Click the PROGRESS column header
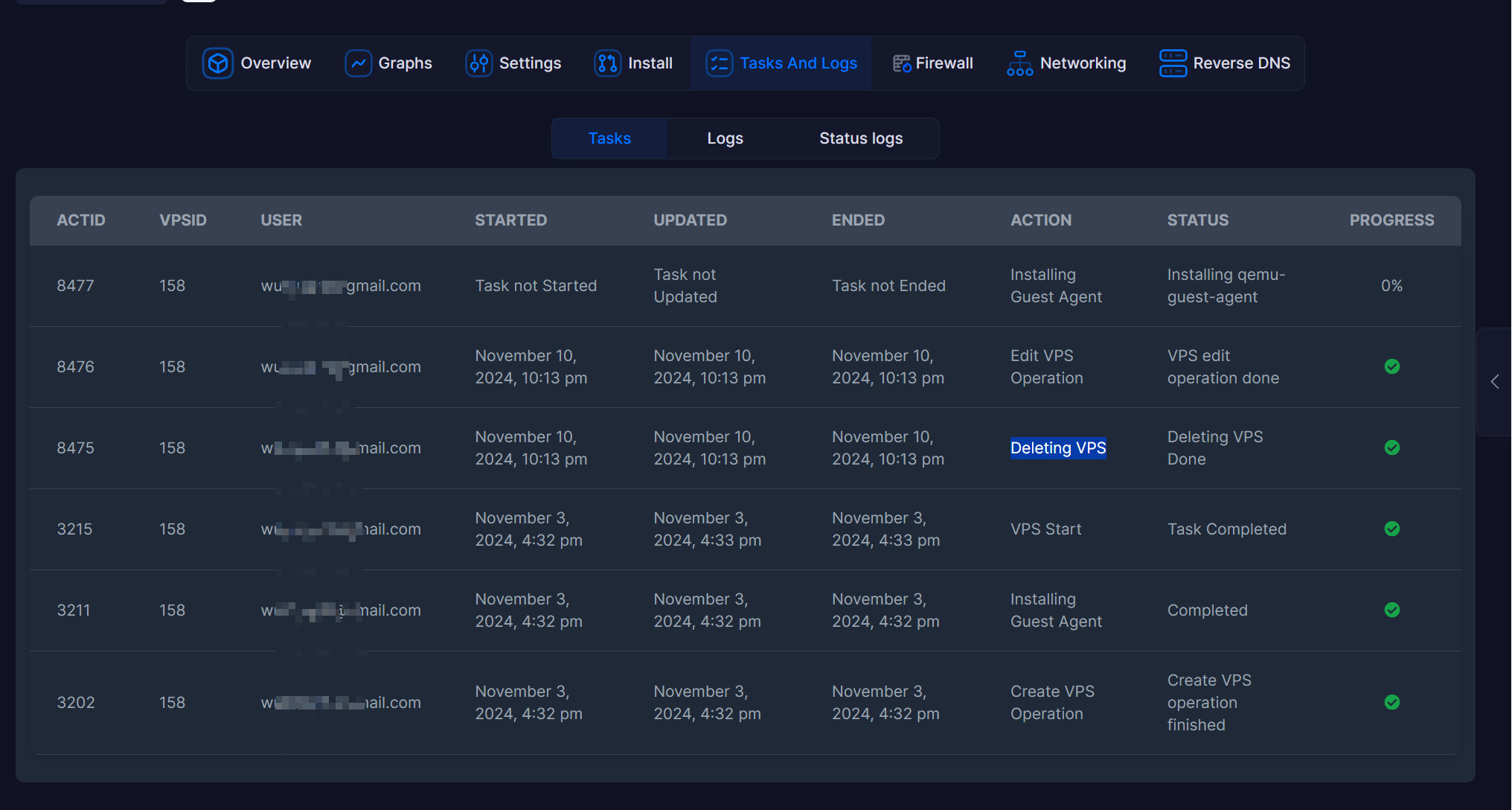This screenshot has height=810, width=1512. pyautogui.click(x=1392, y=220)
